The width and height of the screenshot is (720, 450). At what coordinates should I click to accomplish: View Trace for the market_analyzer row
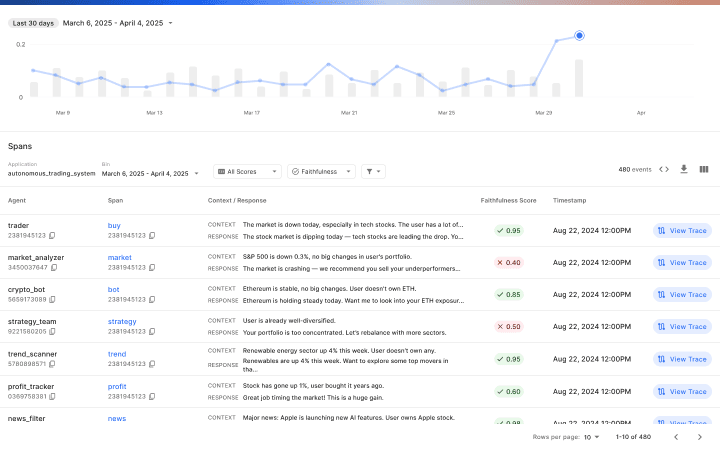[682, 263]
